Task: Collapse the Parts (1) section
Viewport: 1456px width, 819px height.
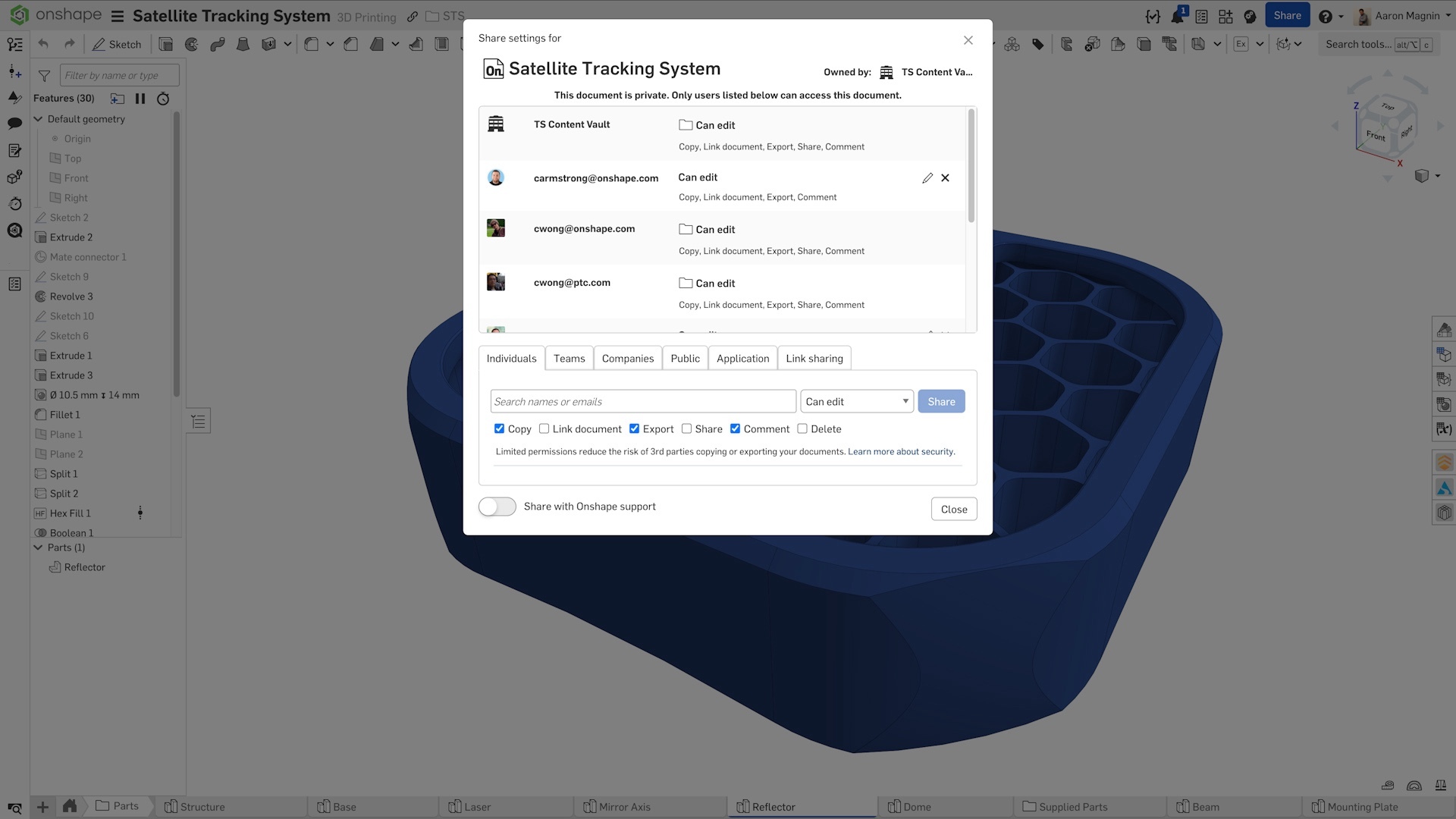Action: point(38,548)
